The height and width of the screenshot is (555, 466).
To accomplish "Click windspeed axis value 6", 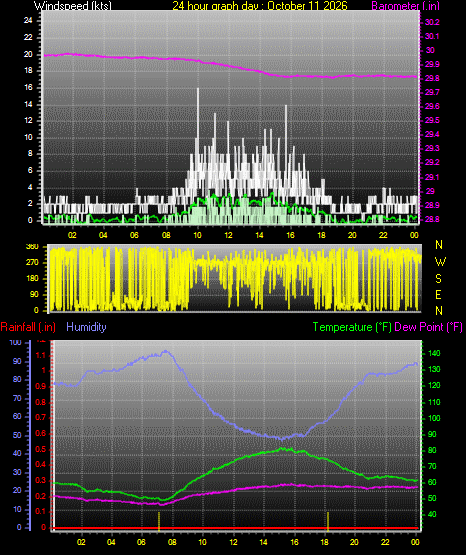I will click(30, 171).
